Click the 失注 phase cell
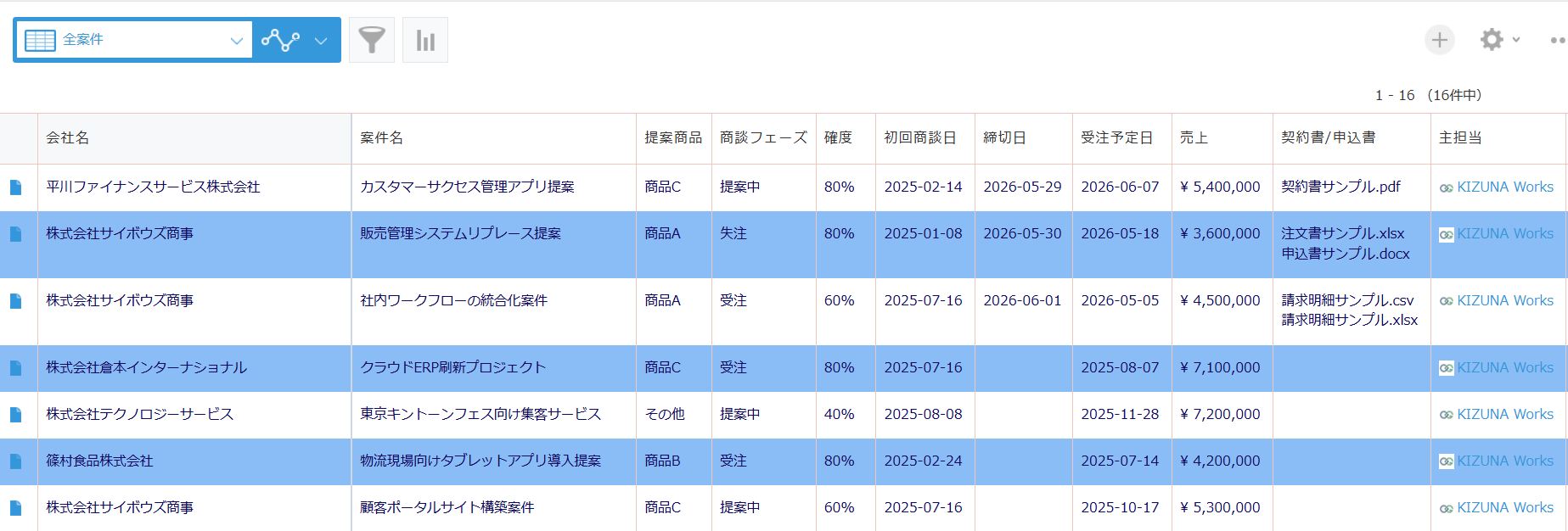1568x531 pixels. pos(764,244)
